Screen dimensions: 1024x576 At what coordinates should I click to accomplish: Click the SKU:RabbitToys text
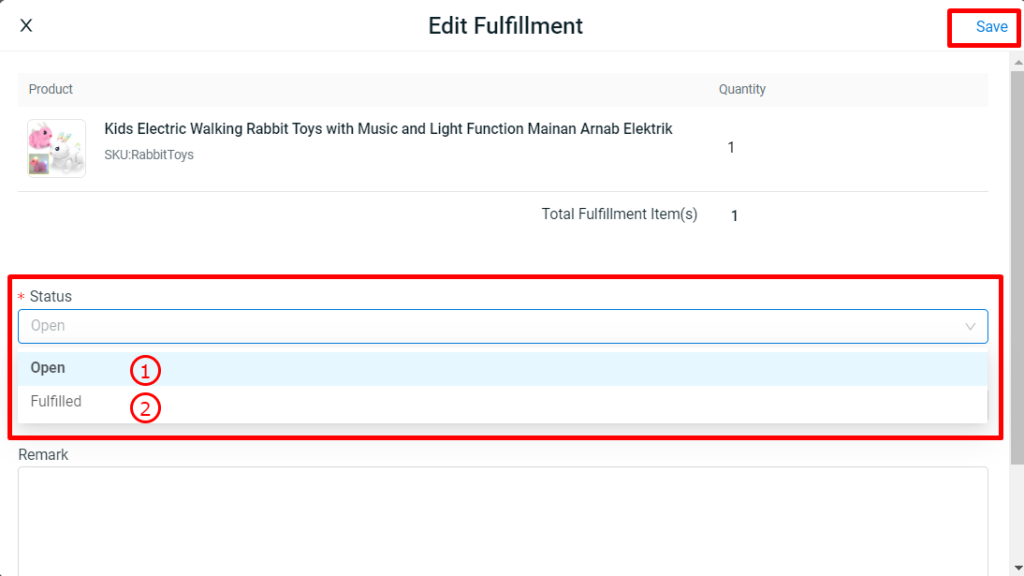[149, 155]
